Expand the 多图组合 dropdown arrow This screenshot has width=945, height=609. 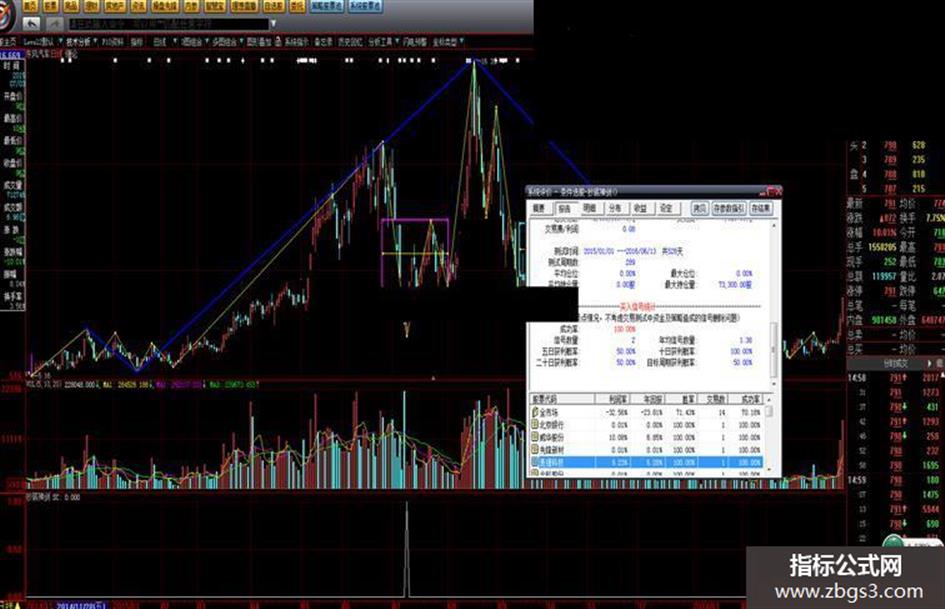[x=241, y=42]
